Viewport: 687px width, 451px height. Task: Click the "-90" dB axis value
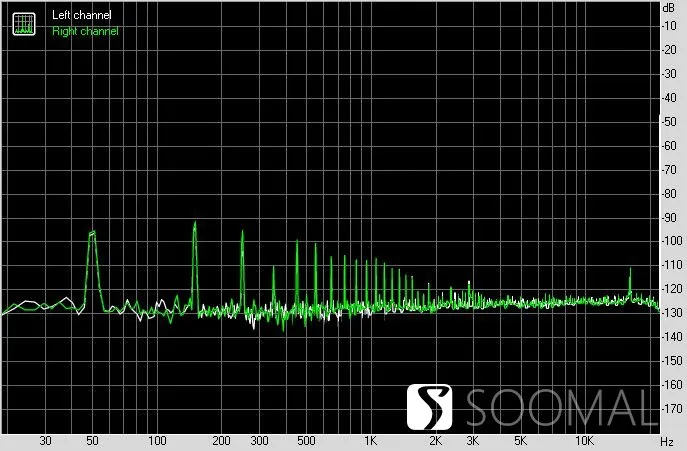(x=669, y=217)
